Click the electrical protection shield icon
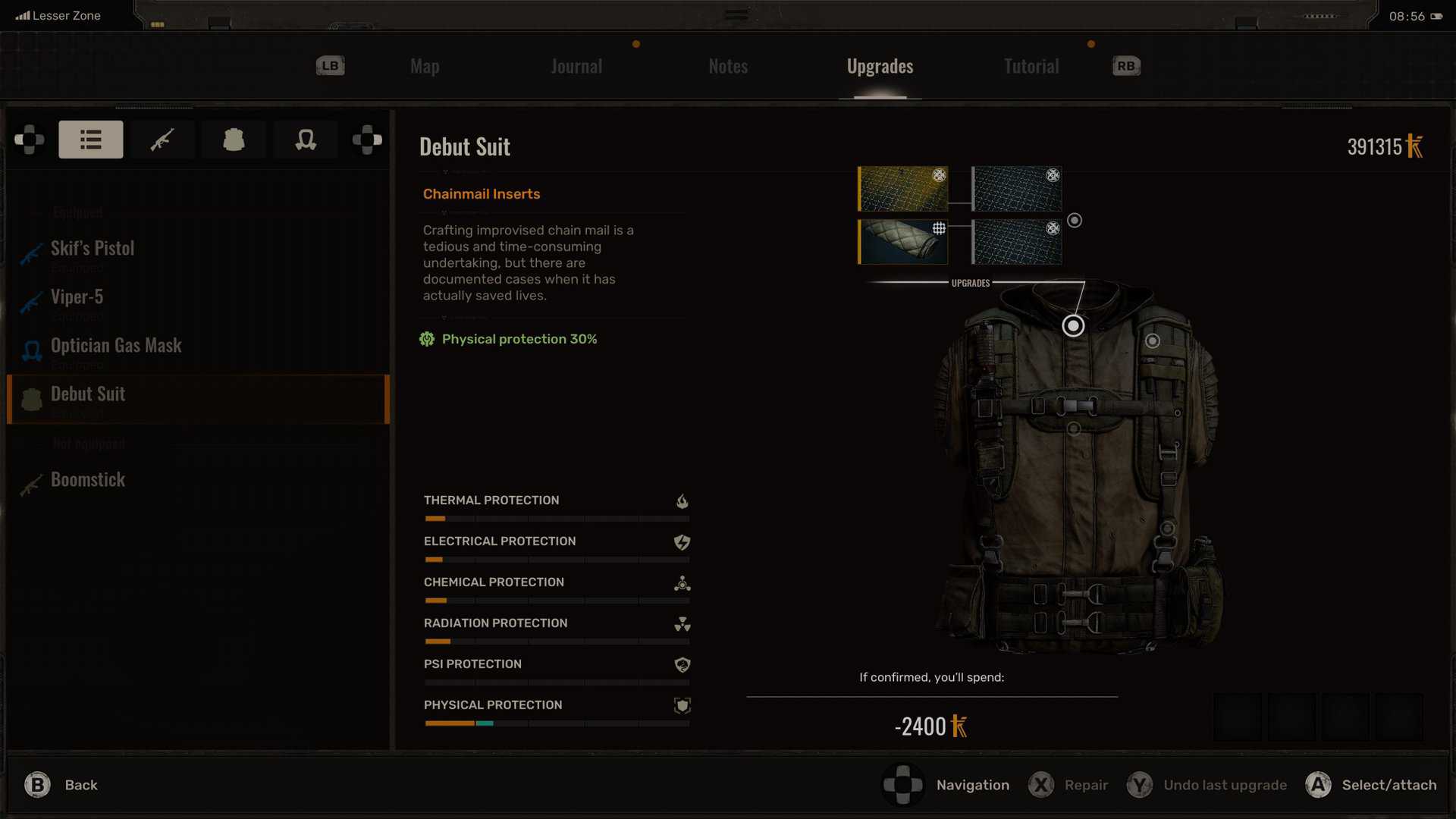The image size is (1456, 819). 682,542
